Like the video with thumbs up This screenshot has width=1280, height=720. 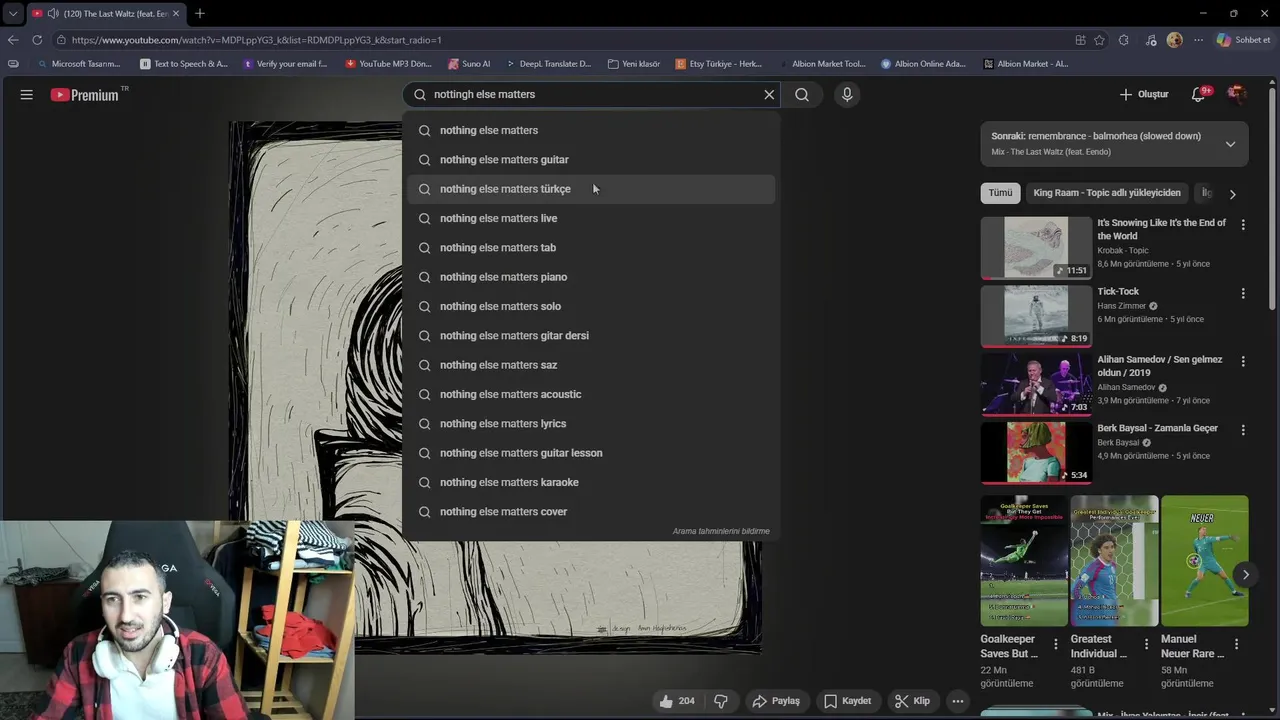pos(677,701)
